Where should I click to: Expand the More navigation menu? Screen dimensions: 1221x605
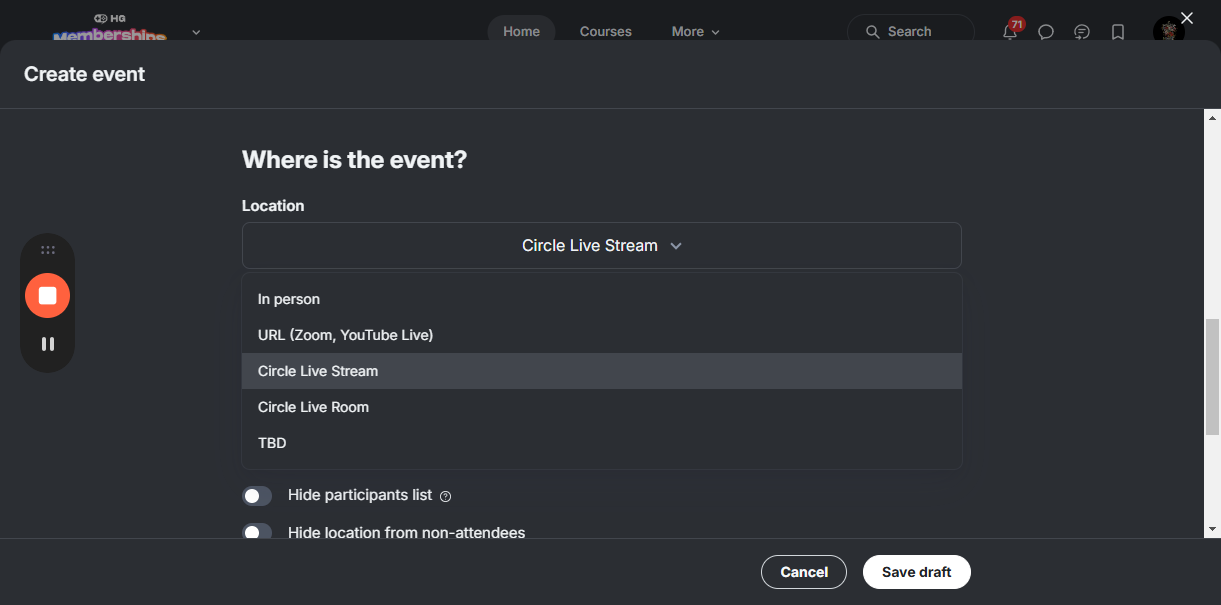[695, 32]
